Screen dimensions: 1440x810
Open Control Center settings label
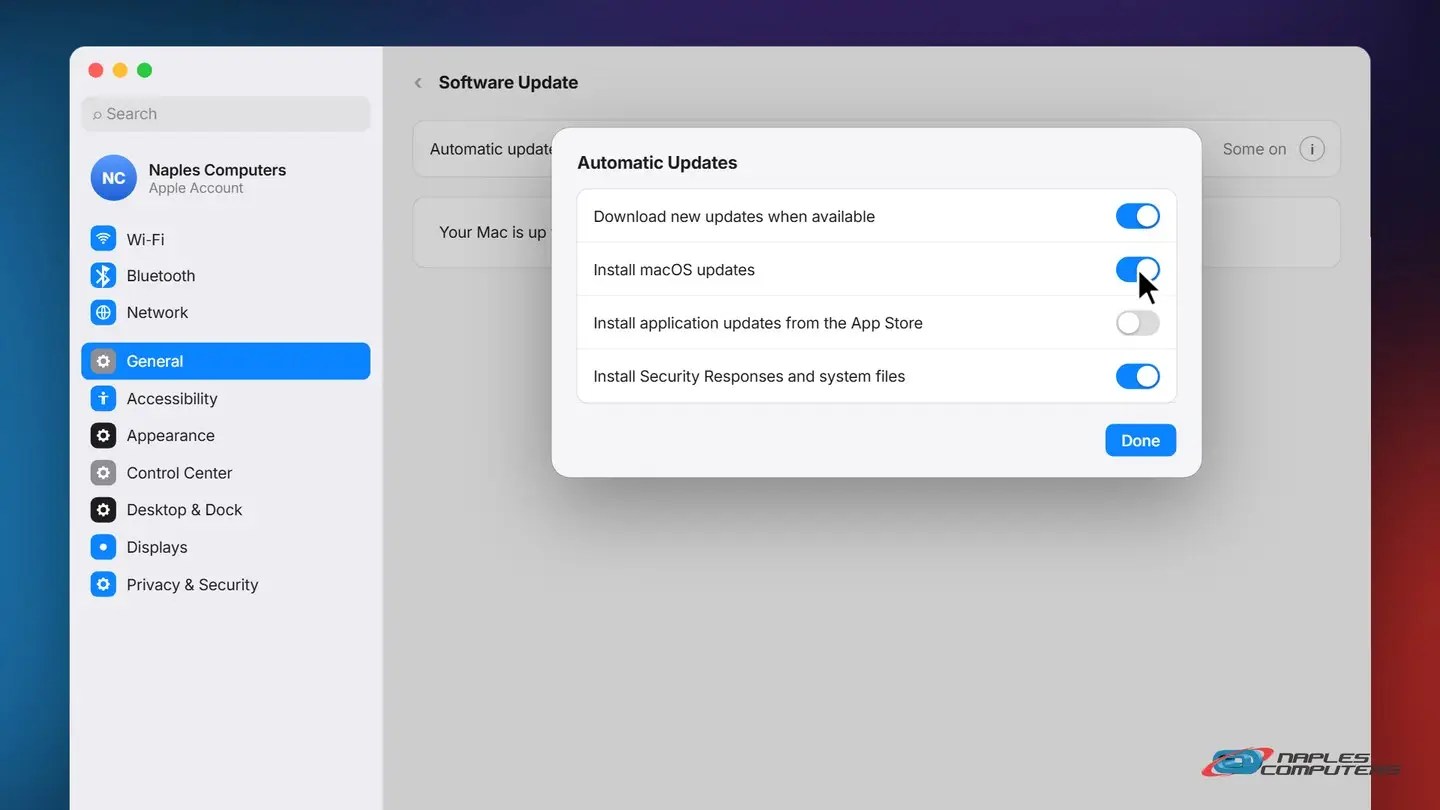tap(179, 472)
